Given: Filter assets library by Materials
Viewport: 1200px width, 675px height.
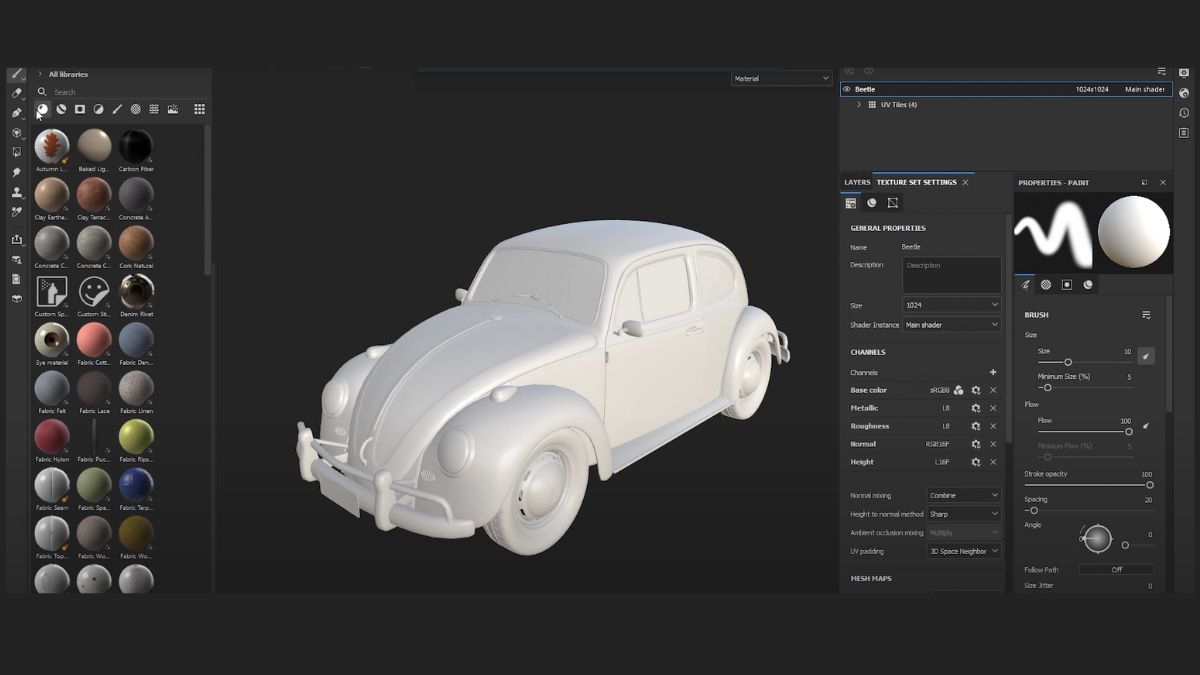Looking at the screenshot, I should (x=43, y=109).
